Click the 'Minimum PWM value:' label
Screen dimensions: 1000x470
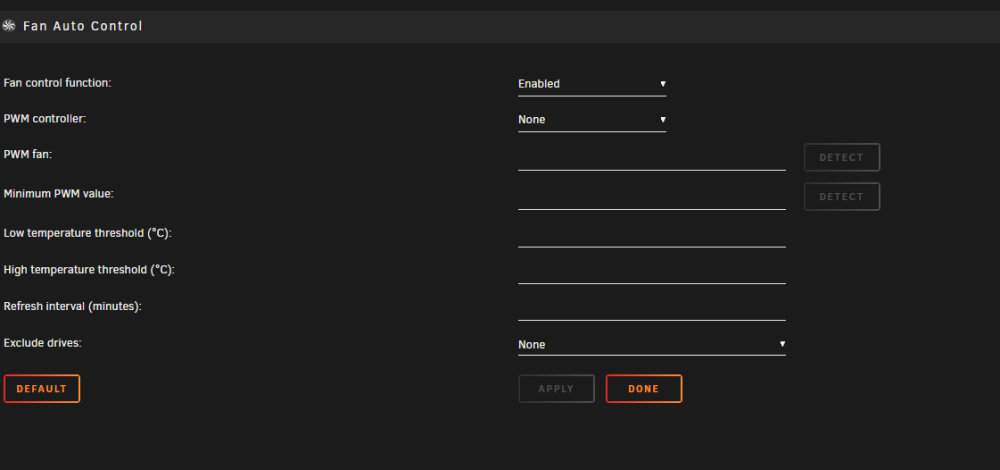click(59, 193)
